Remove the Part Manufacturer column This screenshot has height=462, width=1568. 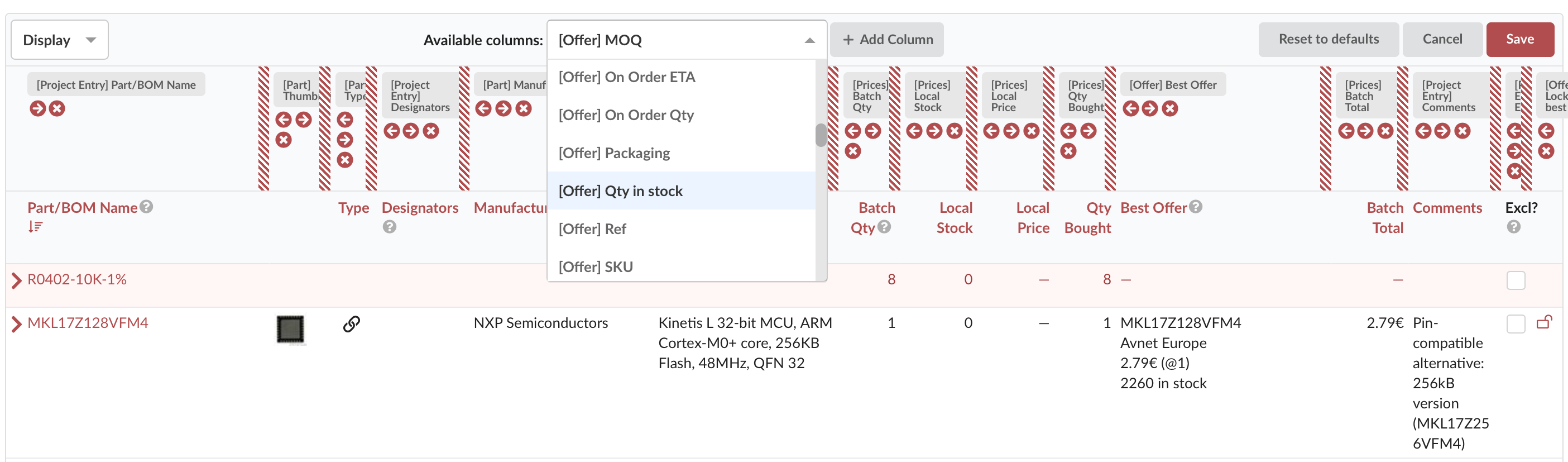[524, 108]
